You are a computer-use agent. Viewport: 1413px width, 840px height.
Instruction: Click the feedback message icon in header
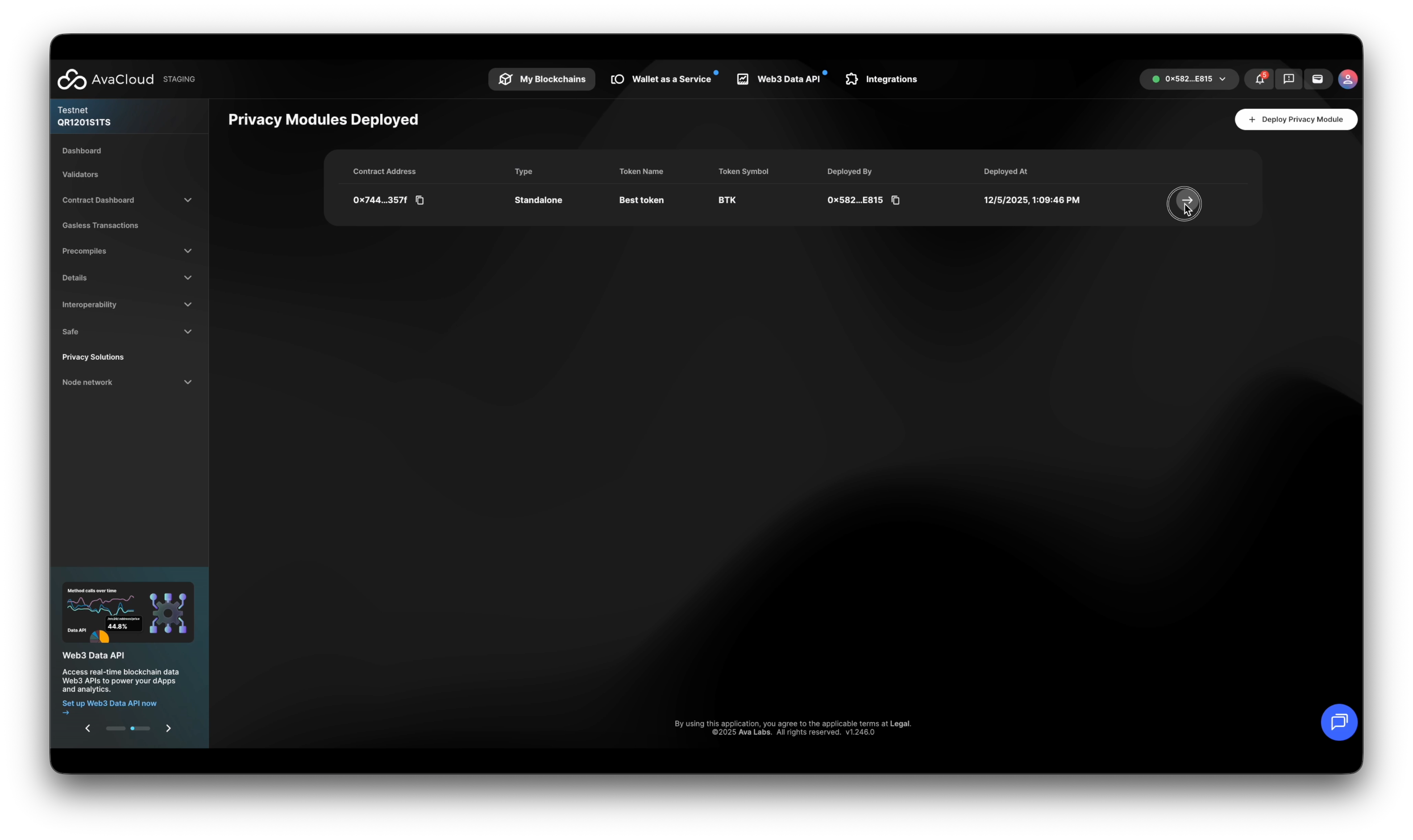coord(1288,79)
